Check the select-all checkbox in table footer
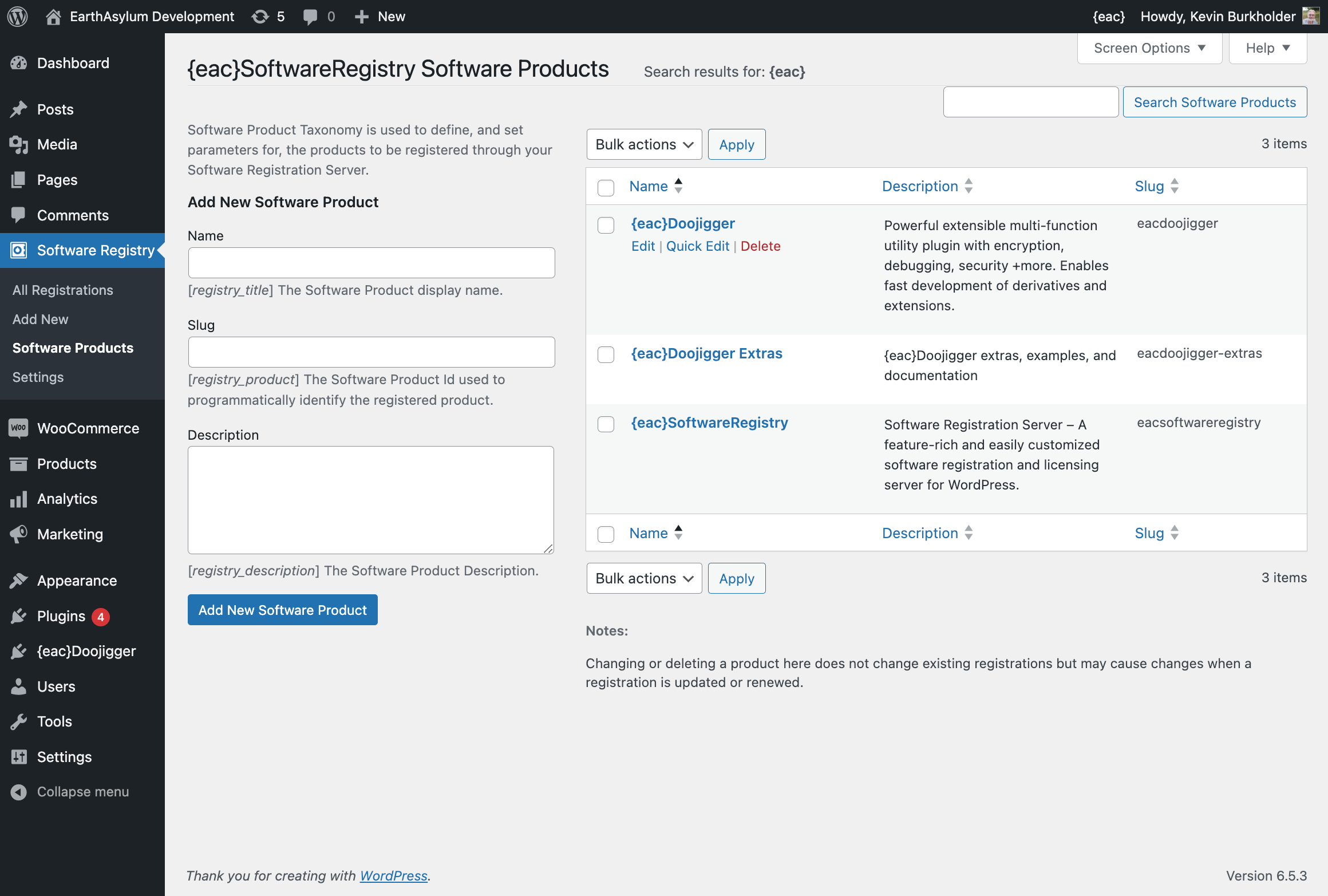This screenshot has height=896, width=1328. click(606, 534)
